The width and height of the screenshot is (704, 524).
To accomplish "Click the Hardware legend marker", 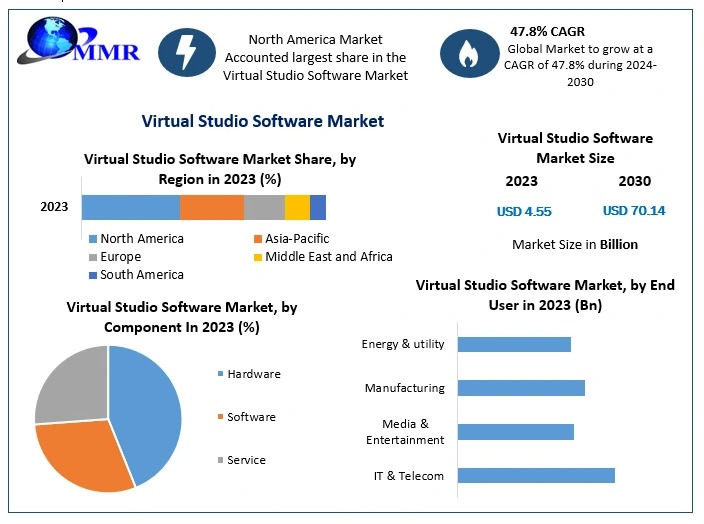I will [220, 374].
